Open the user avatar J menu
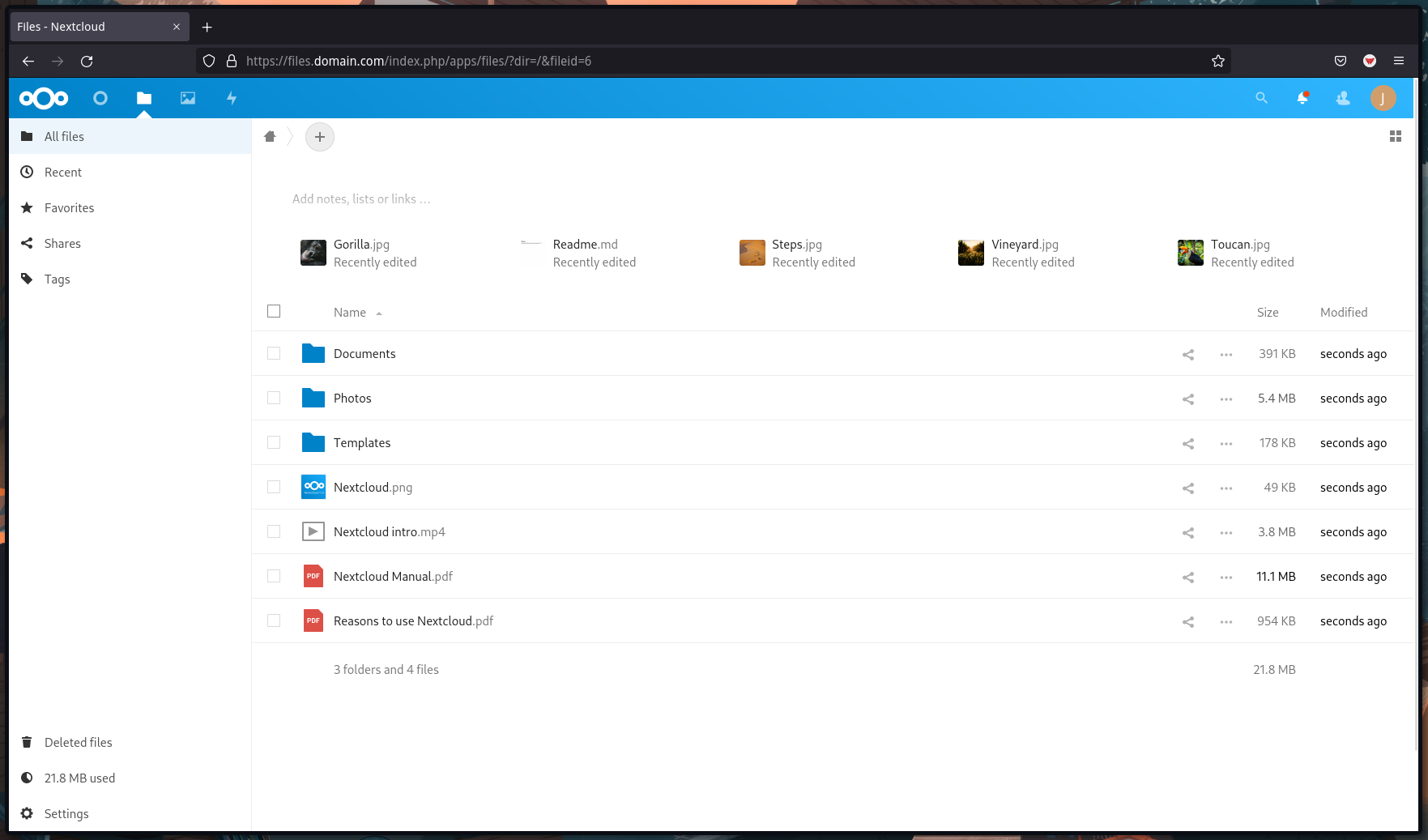Image resolution: width=1428 pixels, height=840 pixels. tap(1383, 98)
